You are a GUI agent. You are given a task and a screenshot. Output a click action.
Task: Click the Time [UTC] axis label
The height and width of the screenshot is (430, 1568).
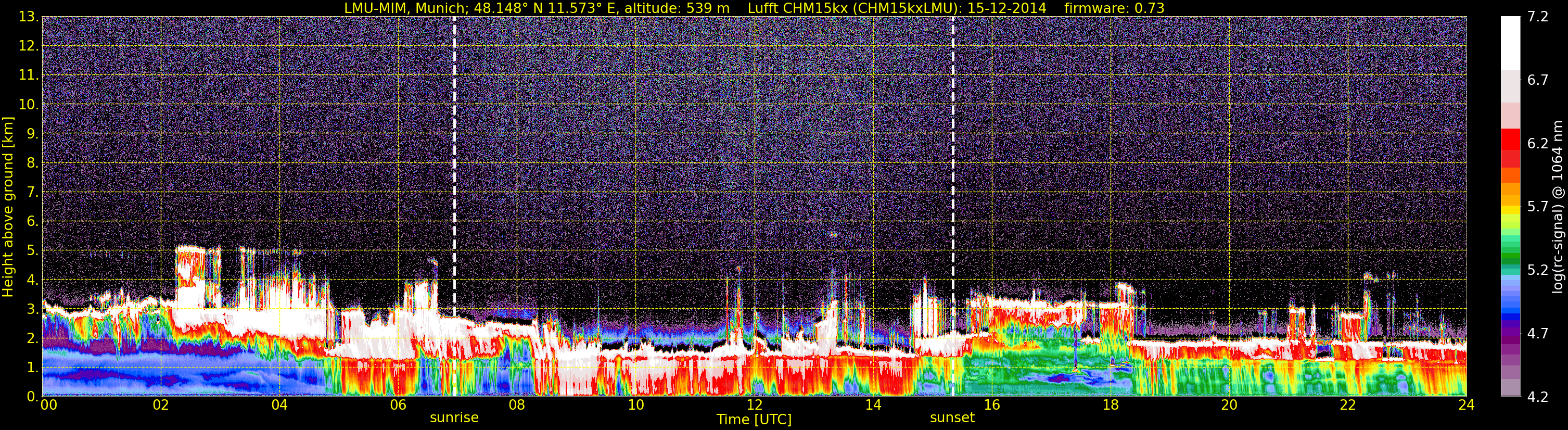pyautogui.click(x=754, y=420)
